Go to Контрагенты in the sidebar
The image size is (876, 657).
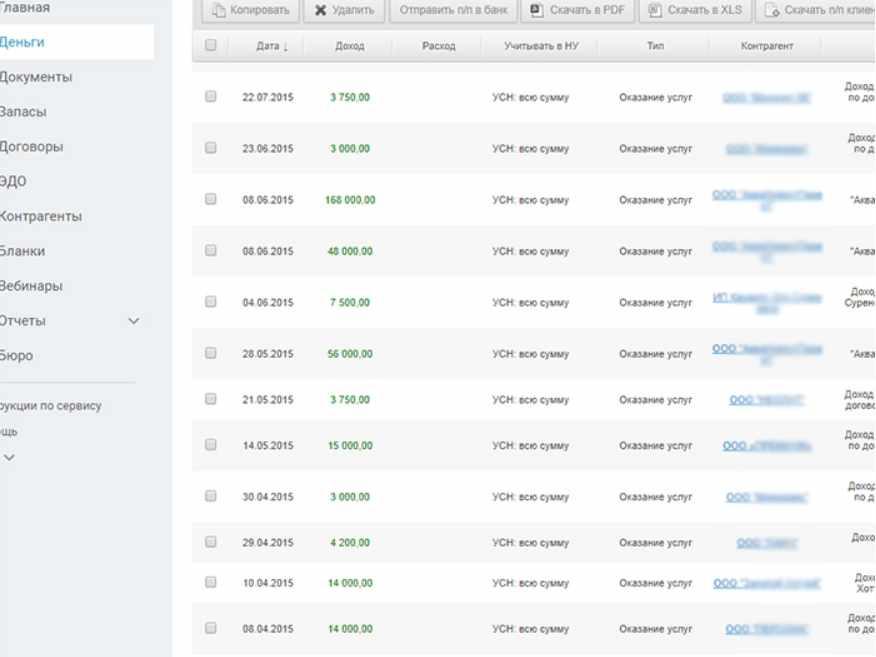(42, 216)
